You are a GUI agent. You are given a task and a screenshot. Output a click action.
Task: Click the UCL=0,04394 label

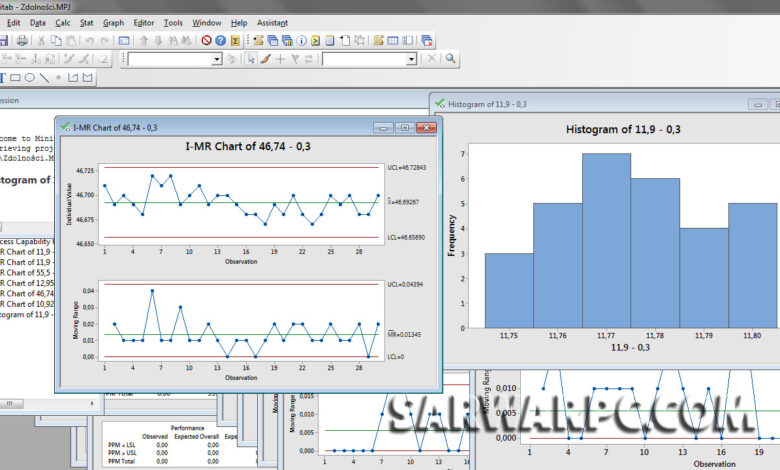tap(405, 285)
